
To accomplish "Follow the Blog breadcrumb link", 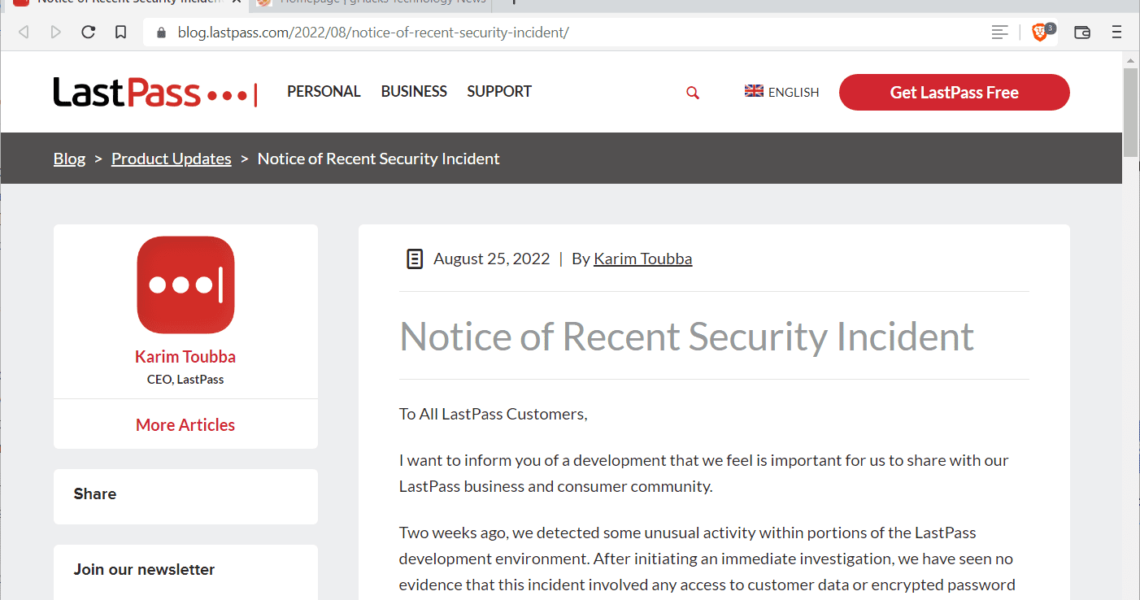I will pyautogui.click(x=69, y=159).
